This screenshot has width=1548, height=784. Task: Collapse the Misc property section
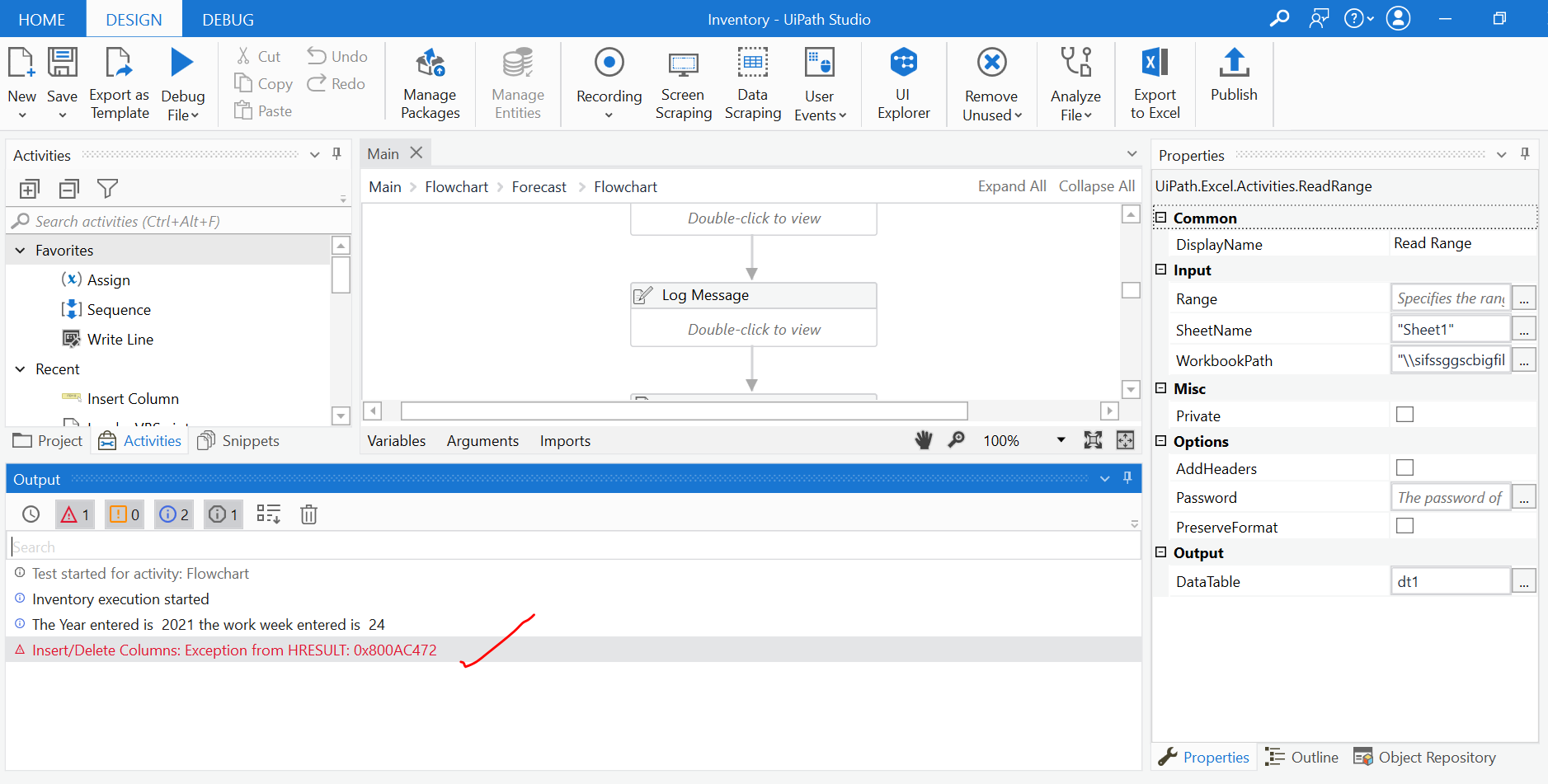(1161, 388)
